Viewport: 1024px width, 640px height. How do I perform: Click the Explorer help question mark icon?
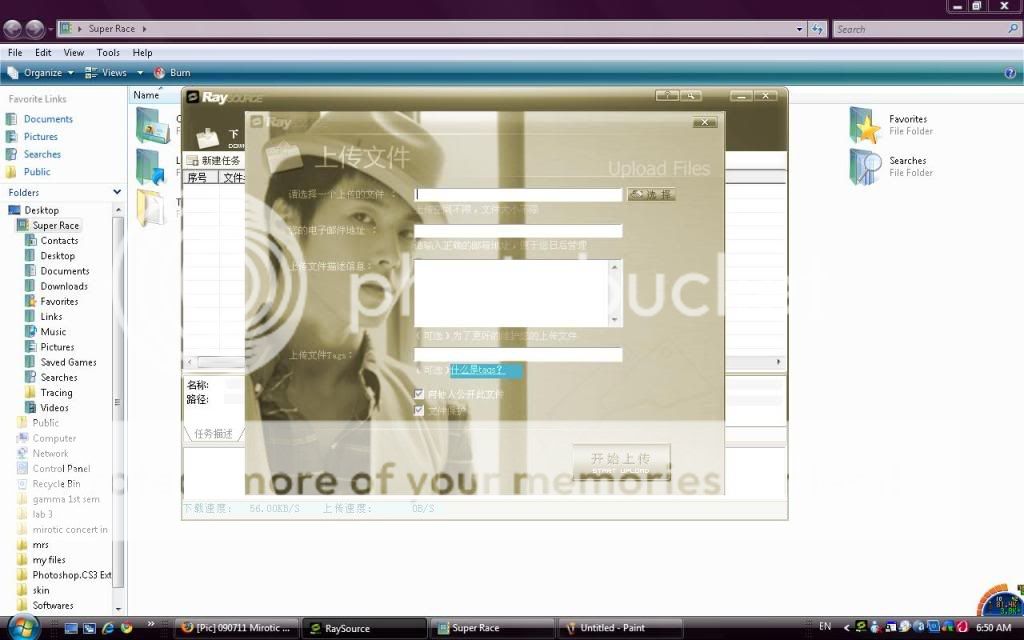click(1010, 73)
